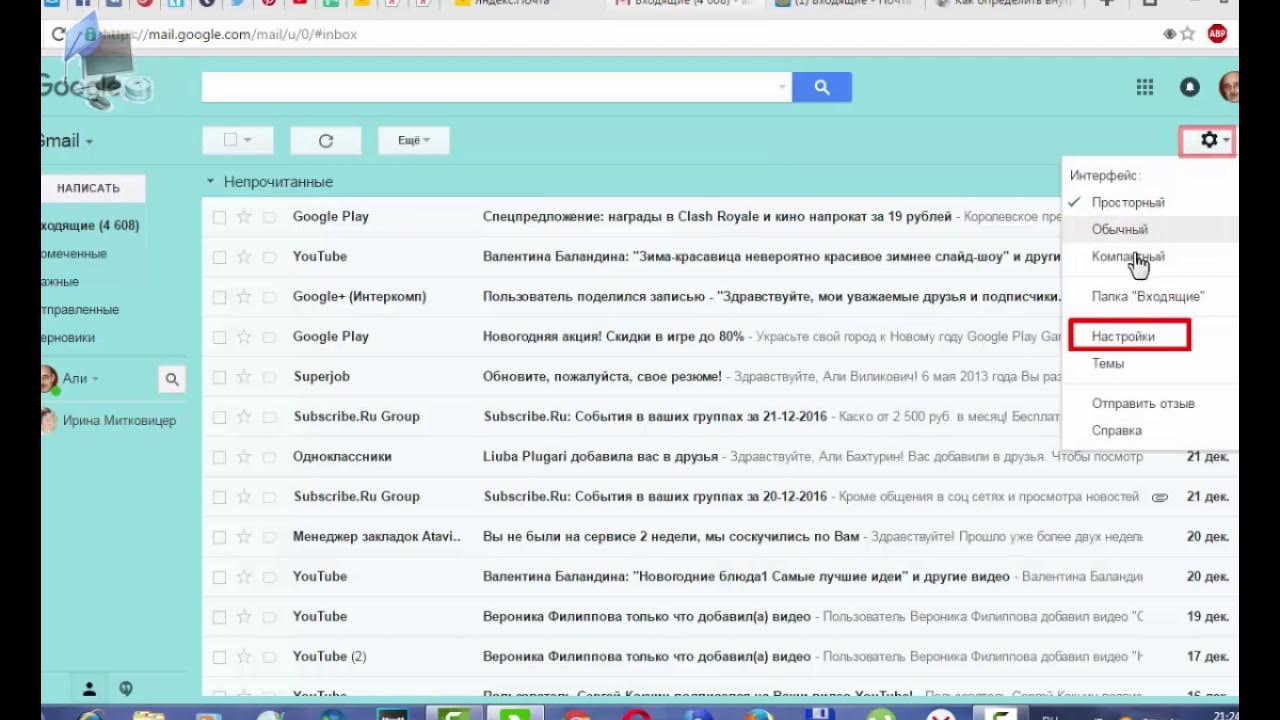Check the Google+ (Интеркомп) email

[x=219, y=297]
